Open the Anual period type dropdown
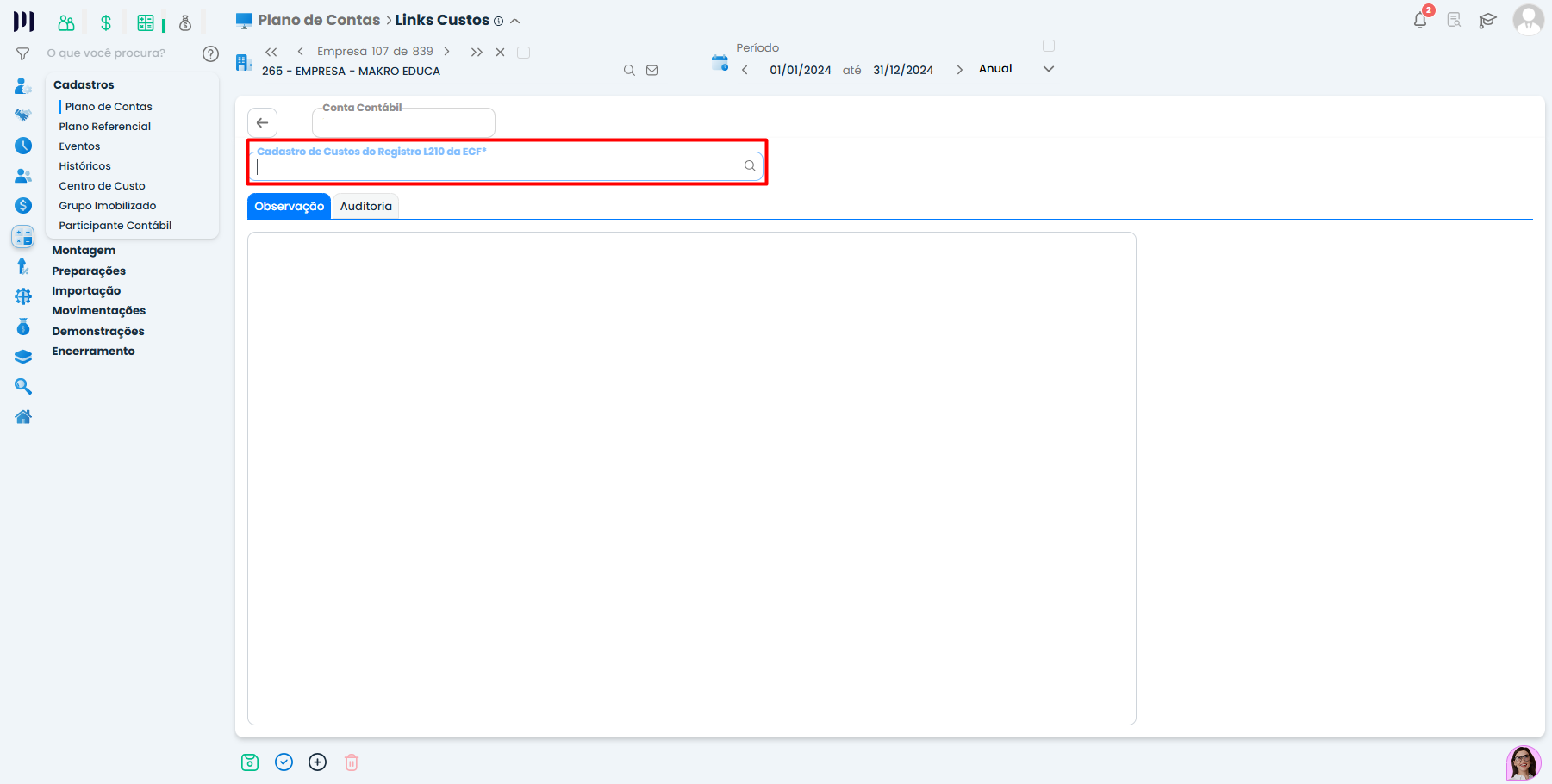Image resolution: width=1552 pixels, height=784 pixels. (x=1017, y=69)
